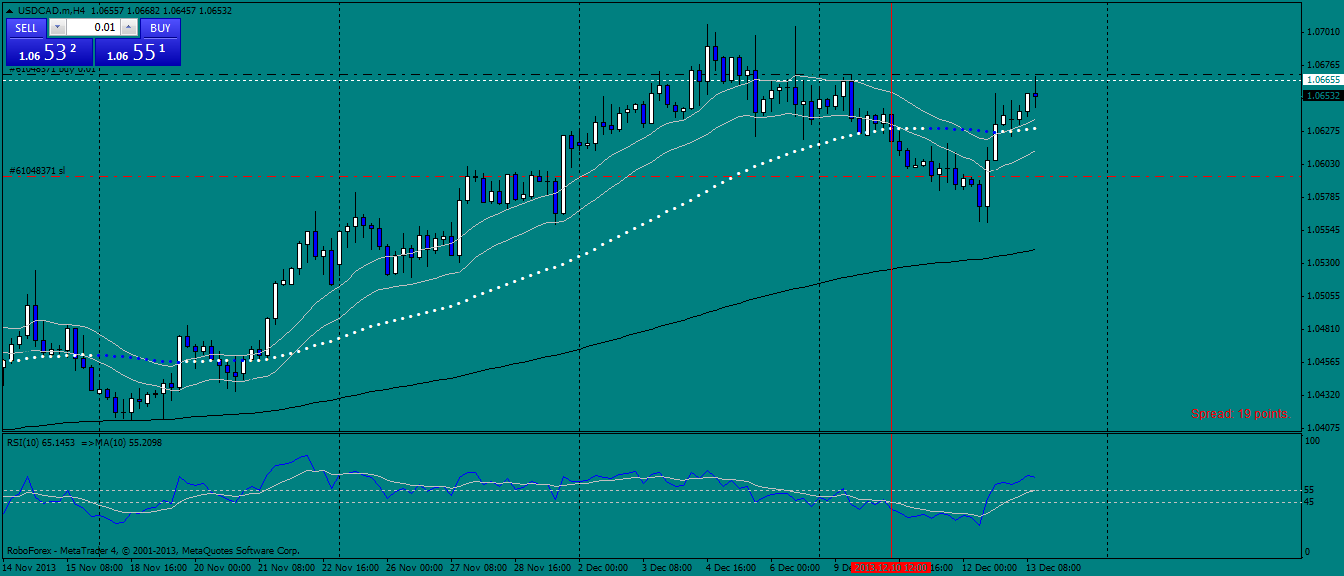Click the red dashed stop-loss level line

[650, 177]
